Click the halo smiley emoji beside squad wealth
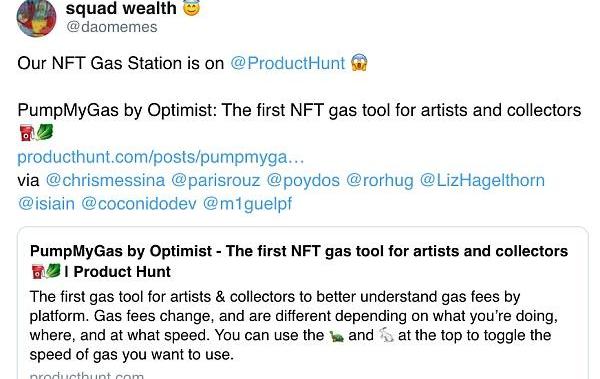Viewport: 600px width, 379px height. 191,8
